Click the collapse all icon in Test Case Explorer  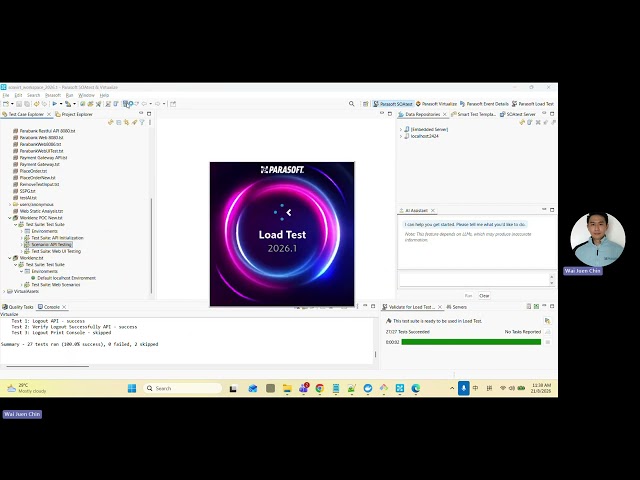pyautogui.click(x=118, y=122)
